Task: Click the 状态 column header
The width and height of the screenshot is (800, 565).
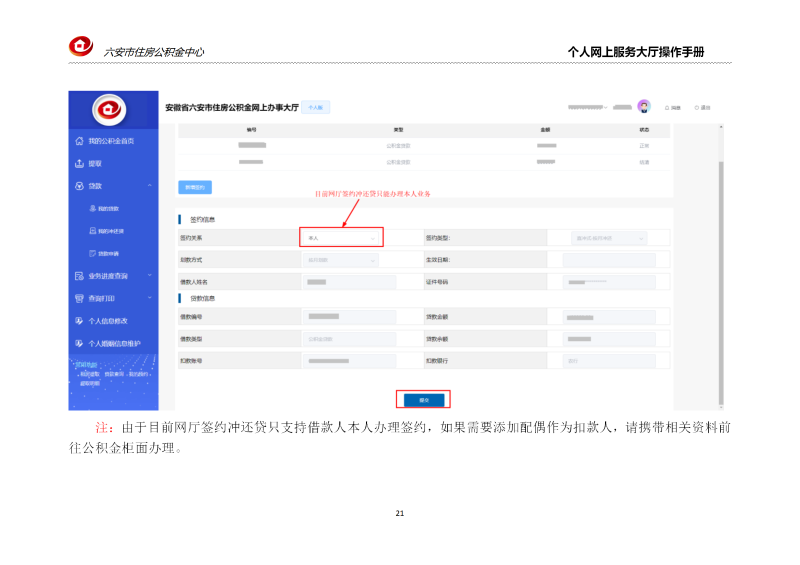Action: coord(644,130)
